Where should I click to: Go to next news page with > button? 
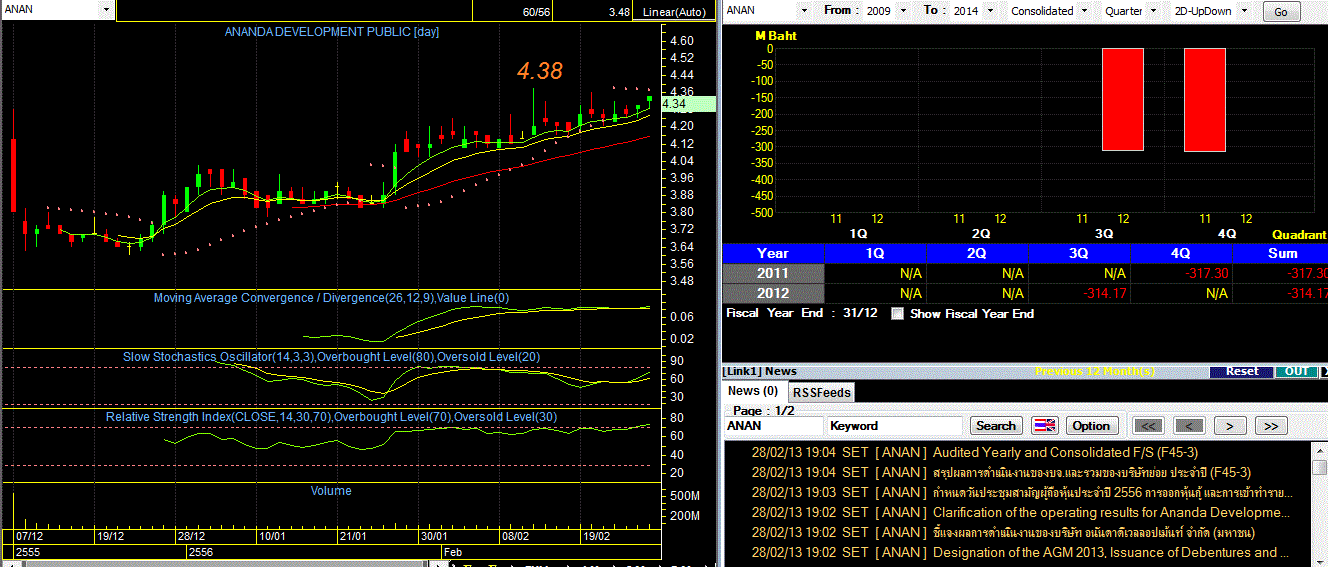(x=1230, y=425)
